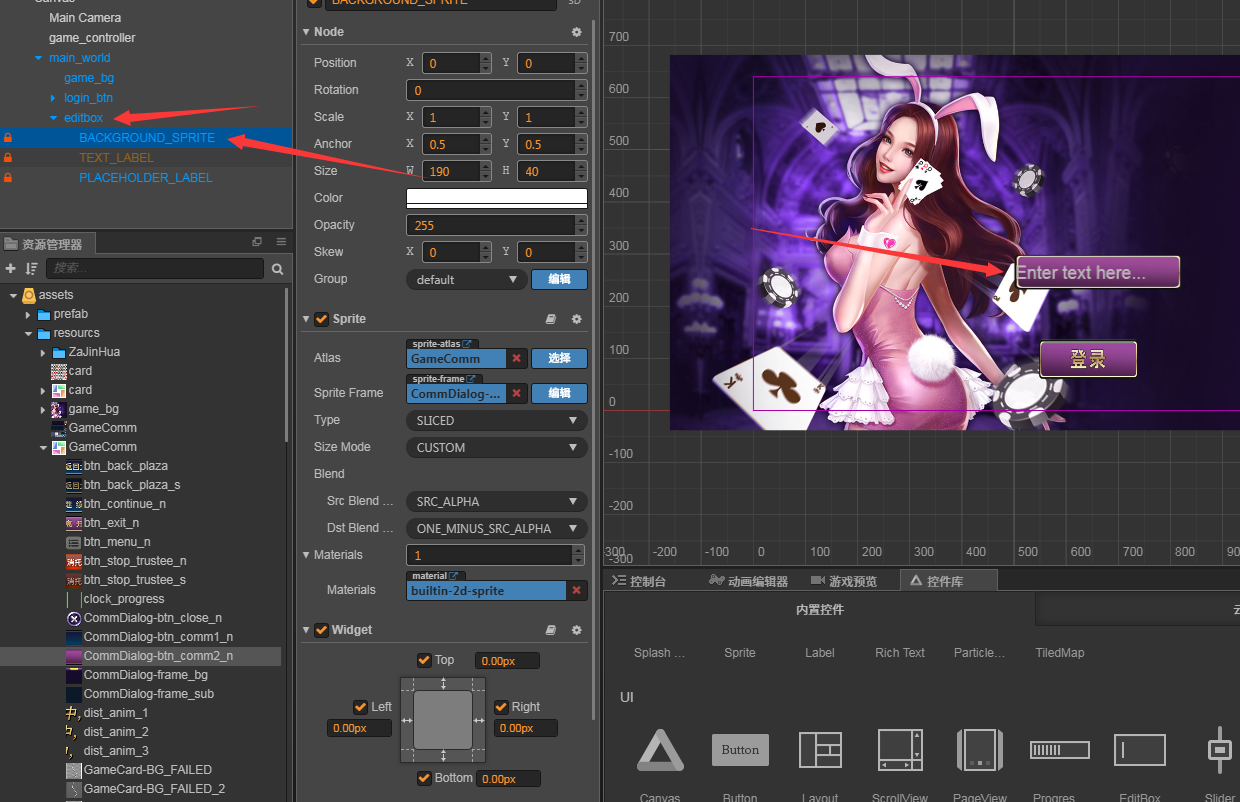Screen dimensions: 1240x802
Task: Select the btn_back_plaza asset
Action: click(126, 466)
